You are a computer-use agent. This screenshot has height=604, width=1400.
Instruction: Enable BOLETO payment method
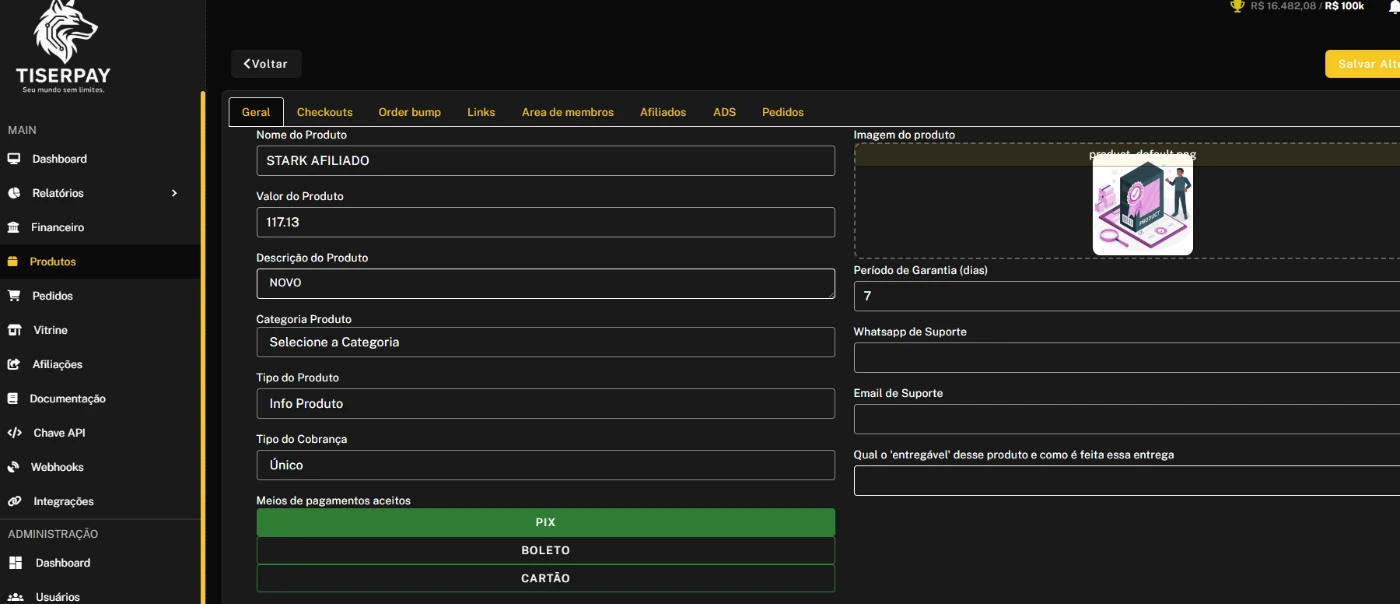(x=545, y=550)
